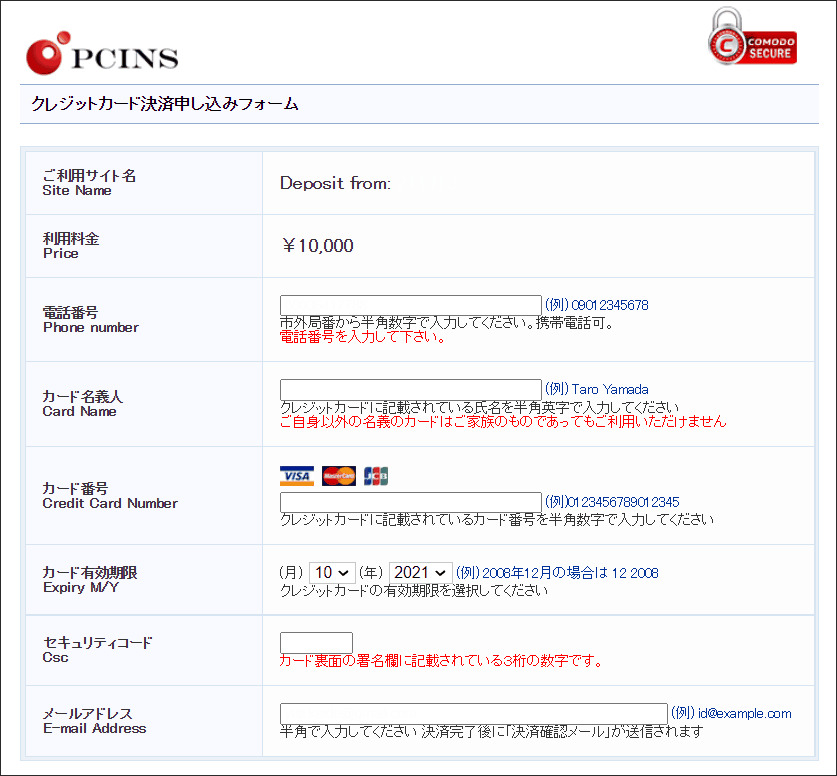The image size is (837, 776).
Task: Open the expiry month dropdown
Action: [333, 572]
